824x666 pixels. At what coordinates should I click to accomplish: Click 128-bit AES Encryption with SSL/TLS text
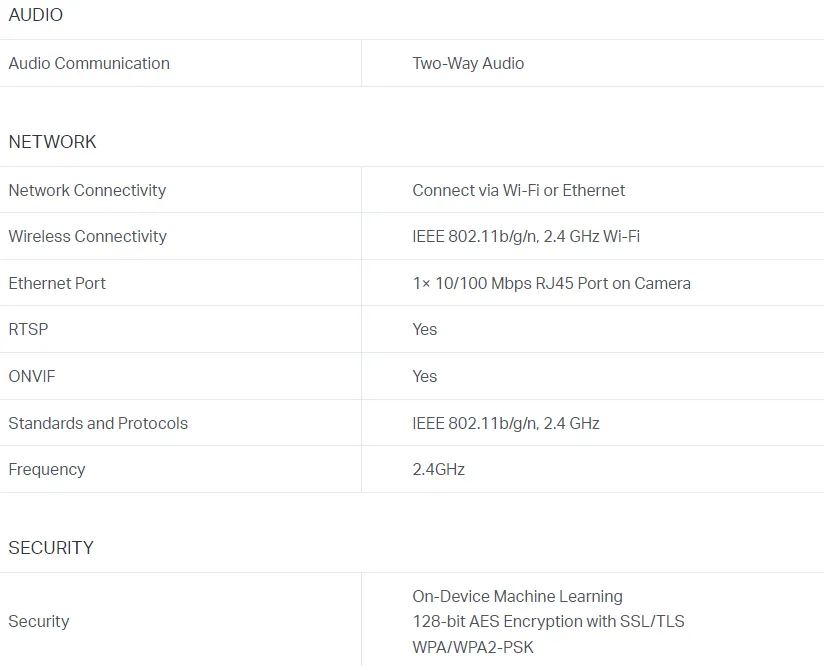(x=549, y=621)
